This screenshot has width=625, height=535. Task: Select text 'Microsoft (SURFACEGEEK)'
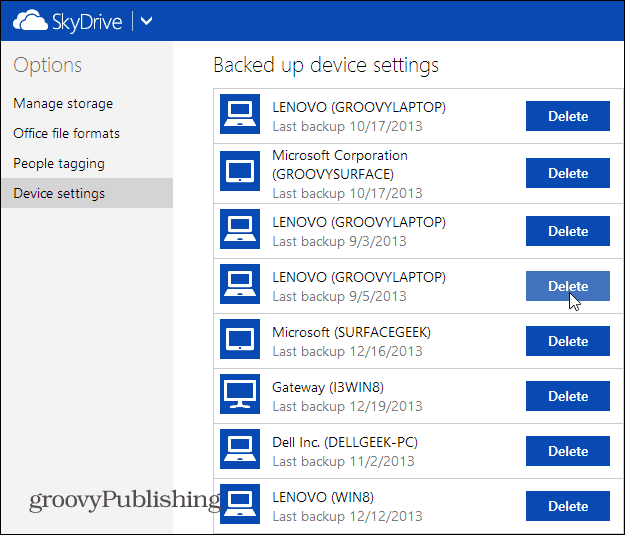tap(351, 332)
